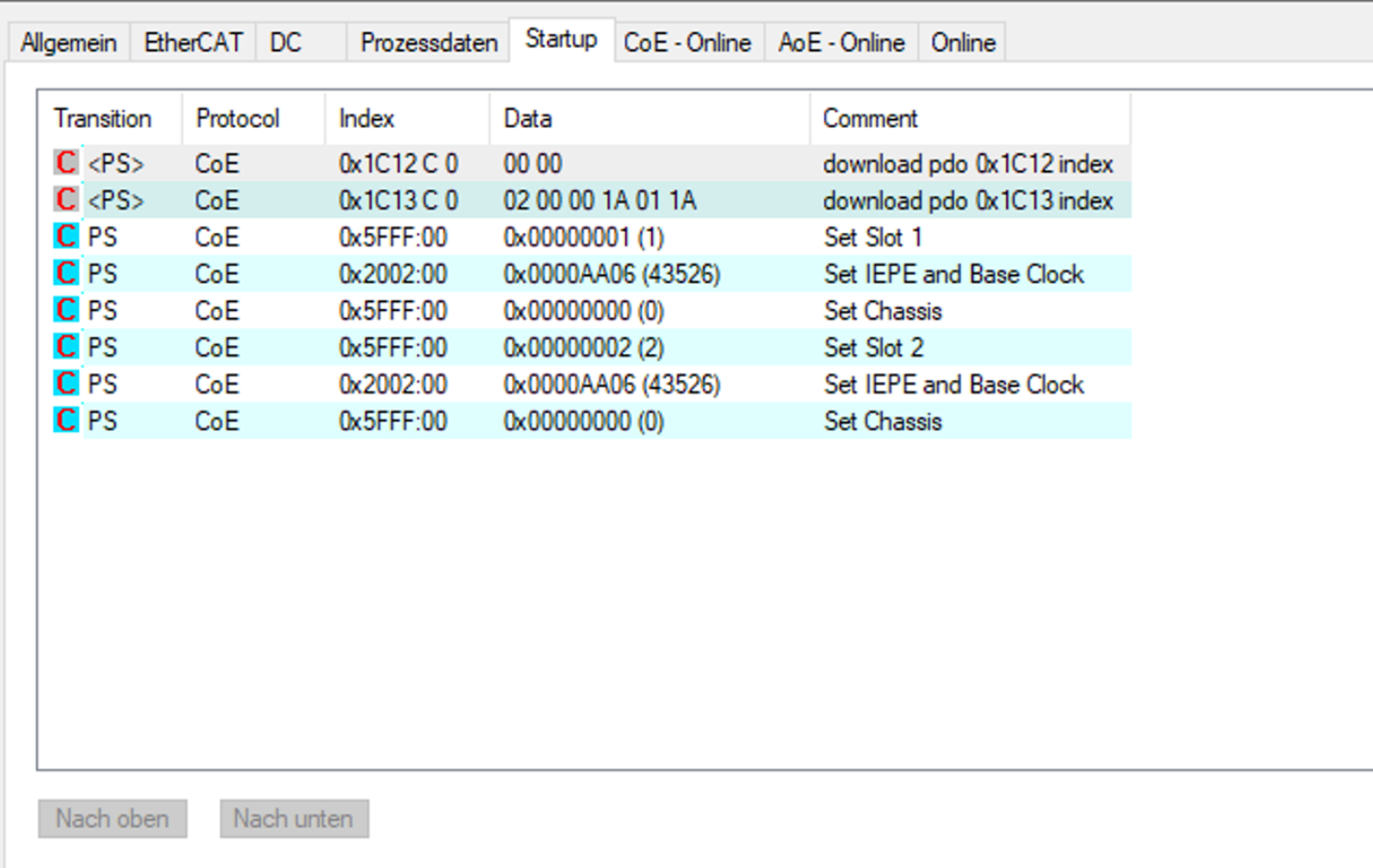Select the data value 0x00000002 (2)
The width and height of the screenshot is (1373, 868).
point(583,347)
